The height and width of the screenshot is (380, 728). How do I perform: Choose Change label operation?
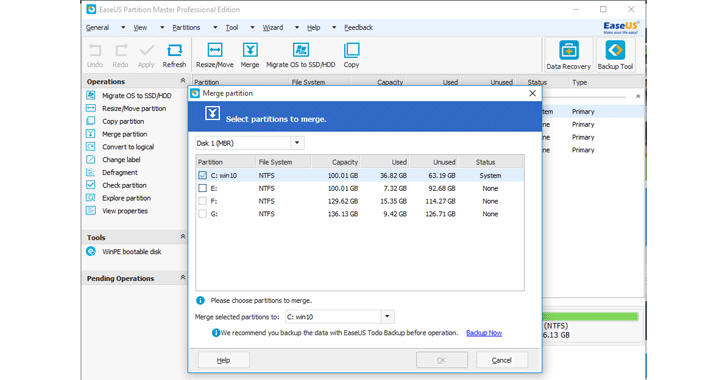pos(121,159)
